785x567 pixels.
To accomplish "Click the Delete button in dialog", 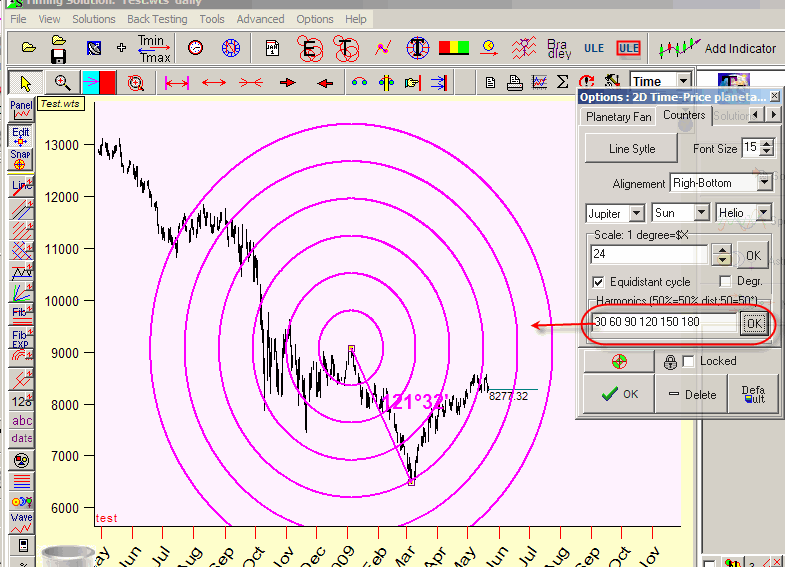I will click(x=691, y=394).
